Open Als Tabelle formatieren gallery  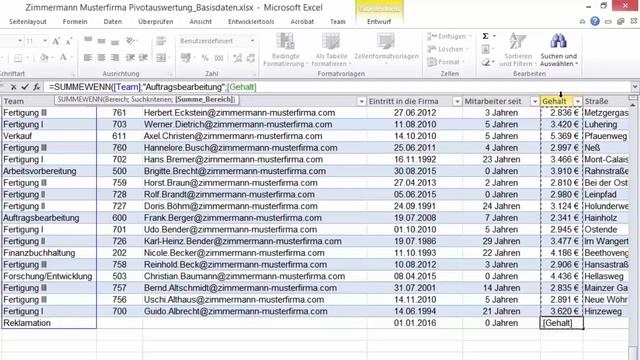coord(331,50)
